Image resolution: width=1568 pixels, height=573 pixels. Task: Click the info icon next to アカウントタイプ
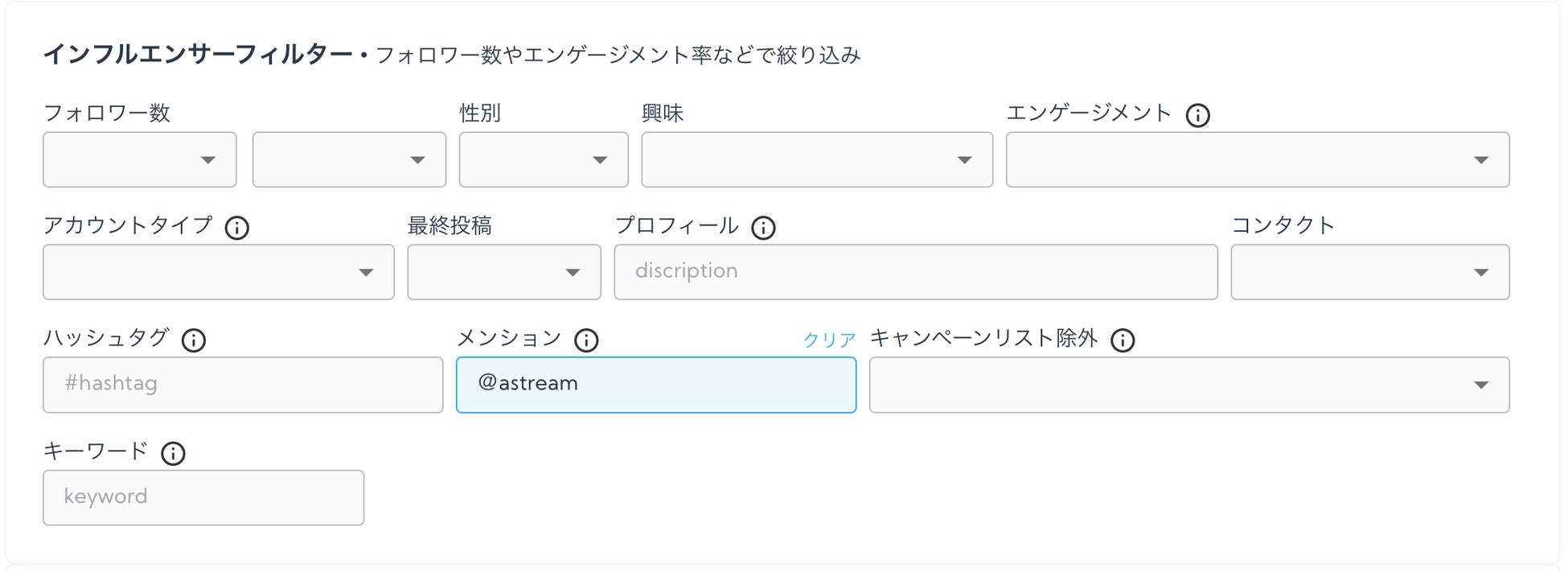pos(236,228)
